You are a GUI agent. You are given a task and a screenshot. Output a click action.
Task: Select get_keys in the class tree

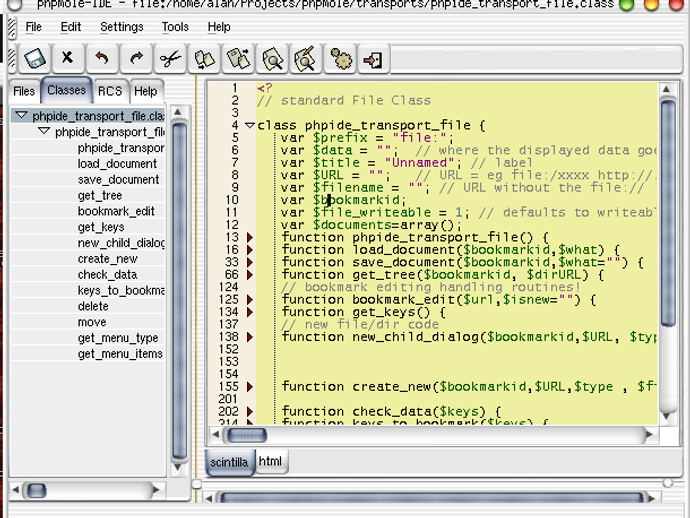[x=101, y=227]
